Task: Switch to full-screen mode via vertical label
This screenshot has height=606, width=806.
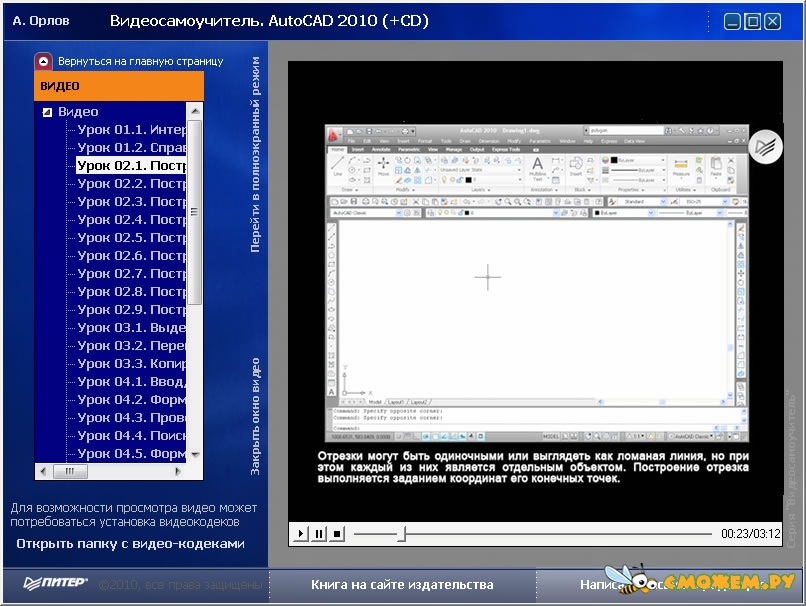Action: pyautogui.click(x=255, y=154)
